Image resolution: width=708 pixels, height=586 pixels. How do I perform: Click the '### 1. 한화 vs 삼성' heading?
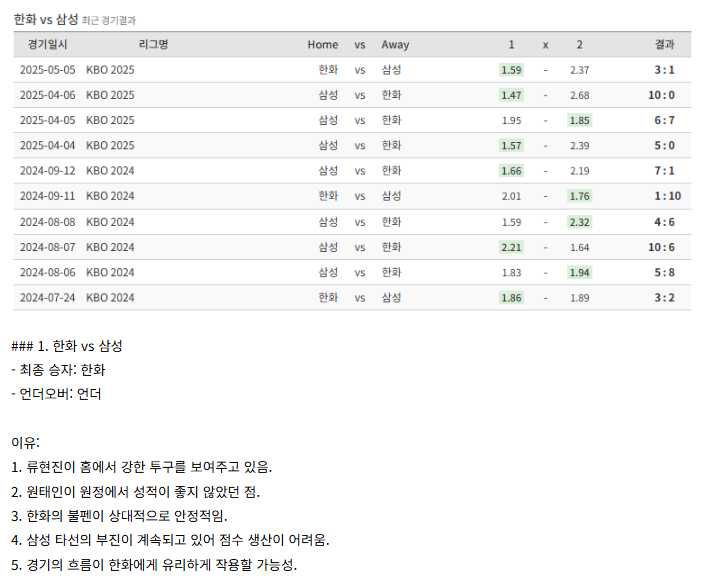tap(67, 346)
